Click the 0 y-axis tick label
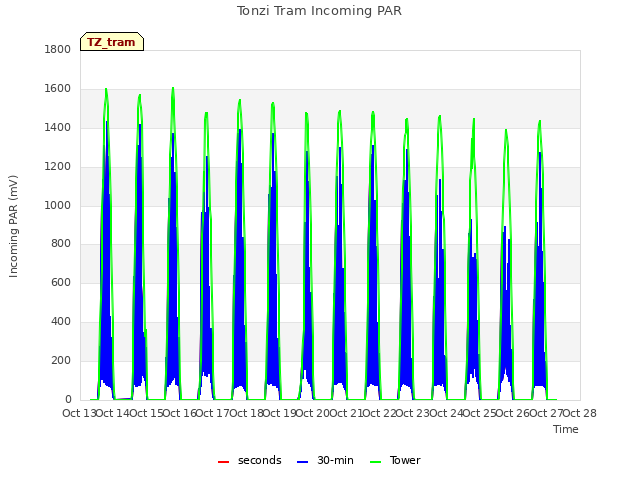640x480 pixels. 68,400
